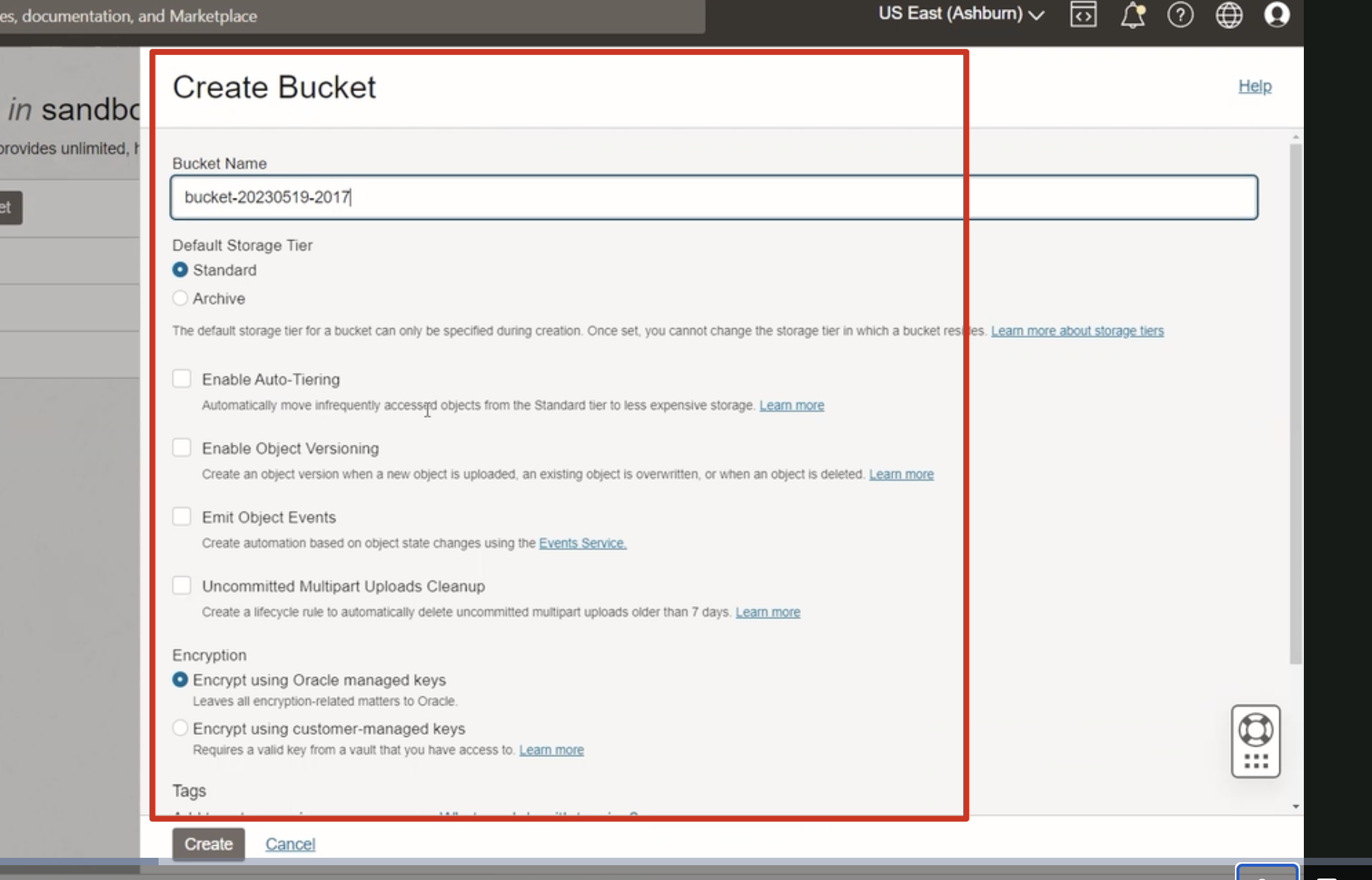1372x880 pixels.
Task: Select Encrypt using customer-managed keys
Action: coord(180,728)
